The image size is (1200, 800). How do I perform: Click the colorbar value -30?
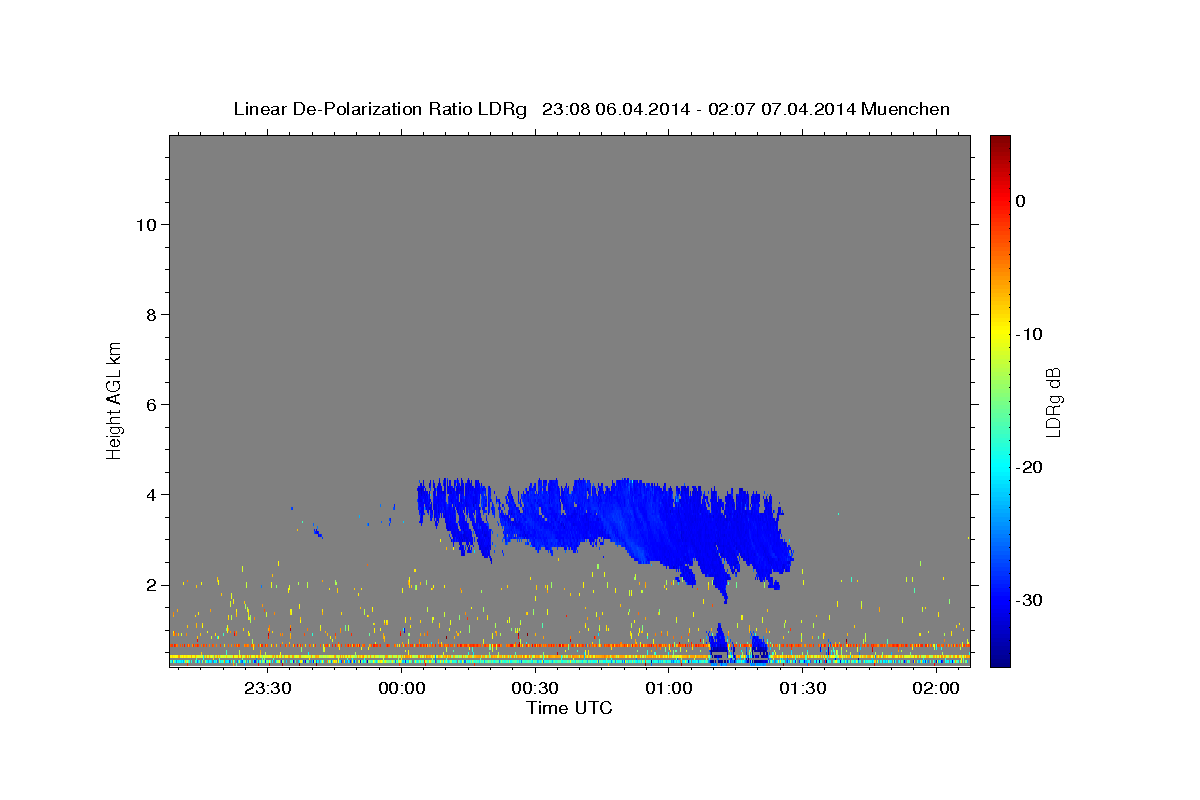(1031, 600)
